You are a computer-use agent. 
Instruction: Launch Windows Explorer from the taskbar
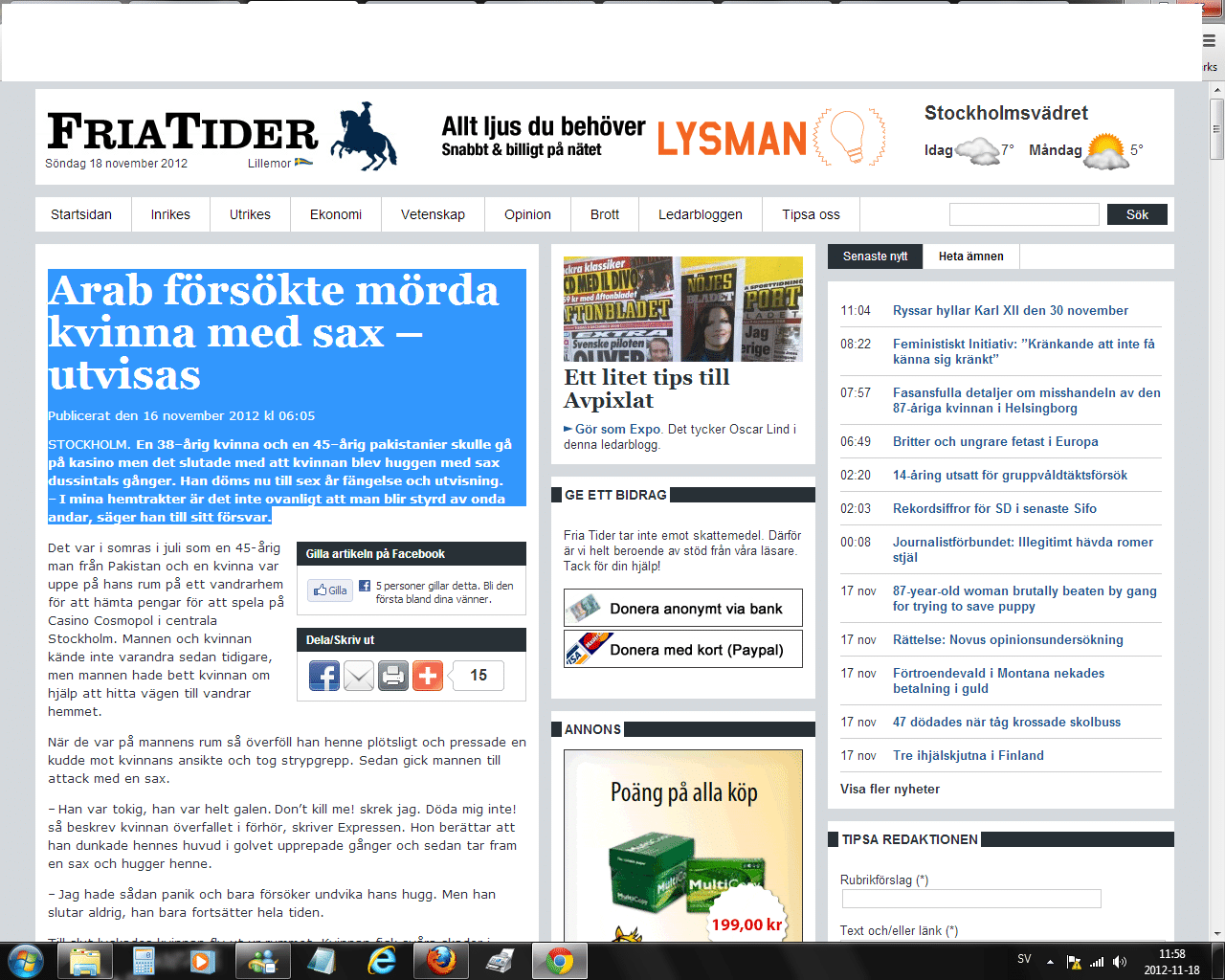tap(85, 961)
